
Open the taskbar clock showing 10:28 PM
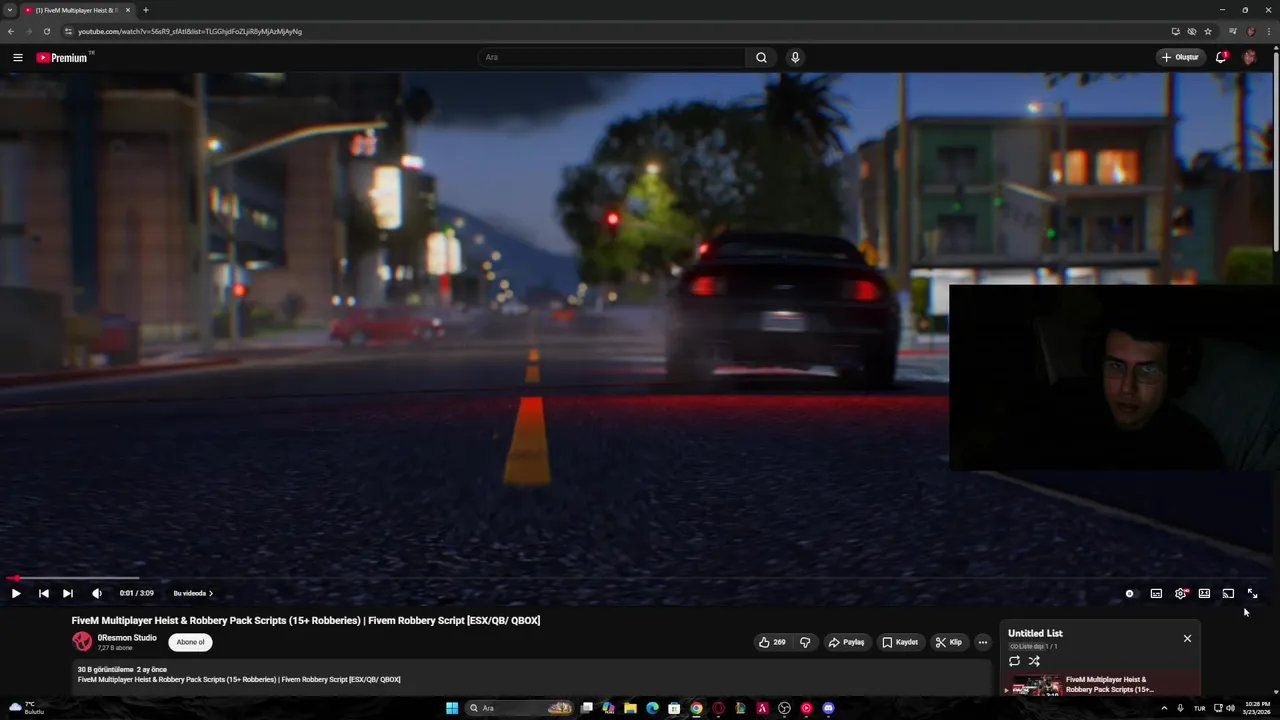pyautogui.click(x=1257, y=708)
